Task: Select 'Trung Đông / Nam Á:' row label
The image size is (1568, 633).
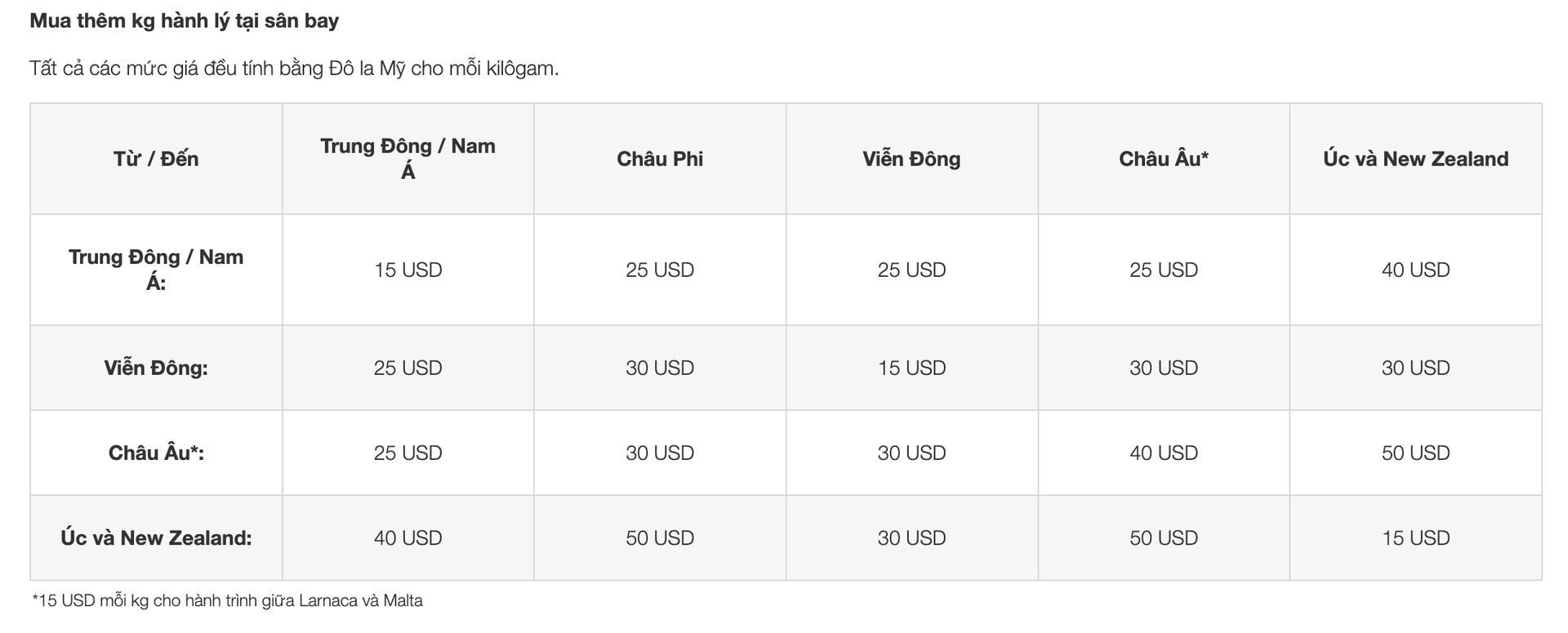Action: [x=156, y=270]
